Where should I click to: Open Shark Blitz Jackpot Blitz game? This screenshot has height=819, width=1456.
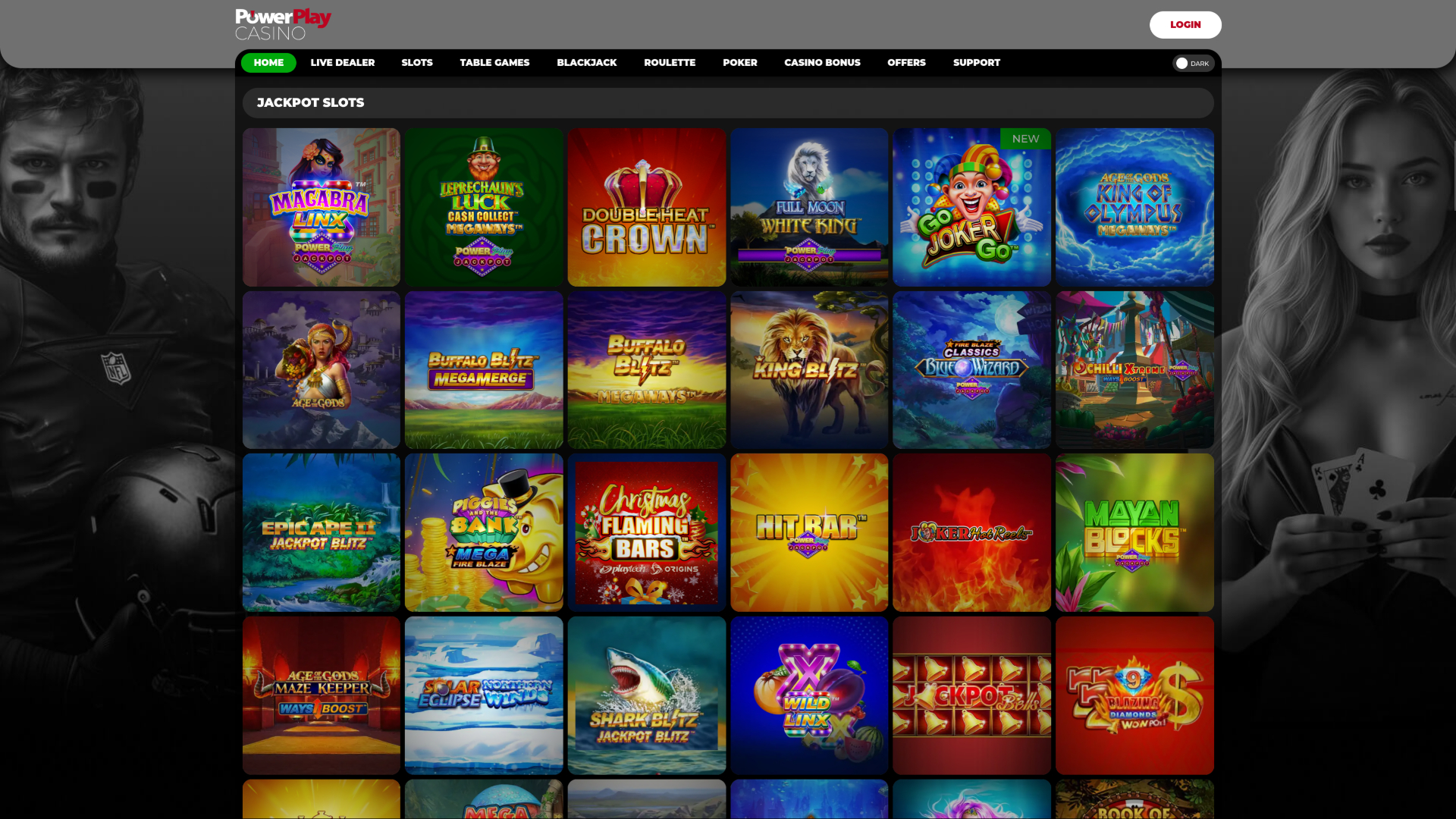646,695
